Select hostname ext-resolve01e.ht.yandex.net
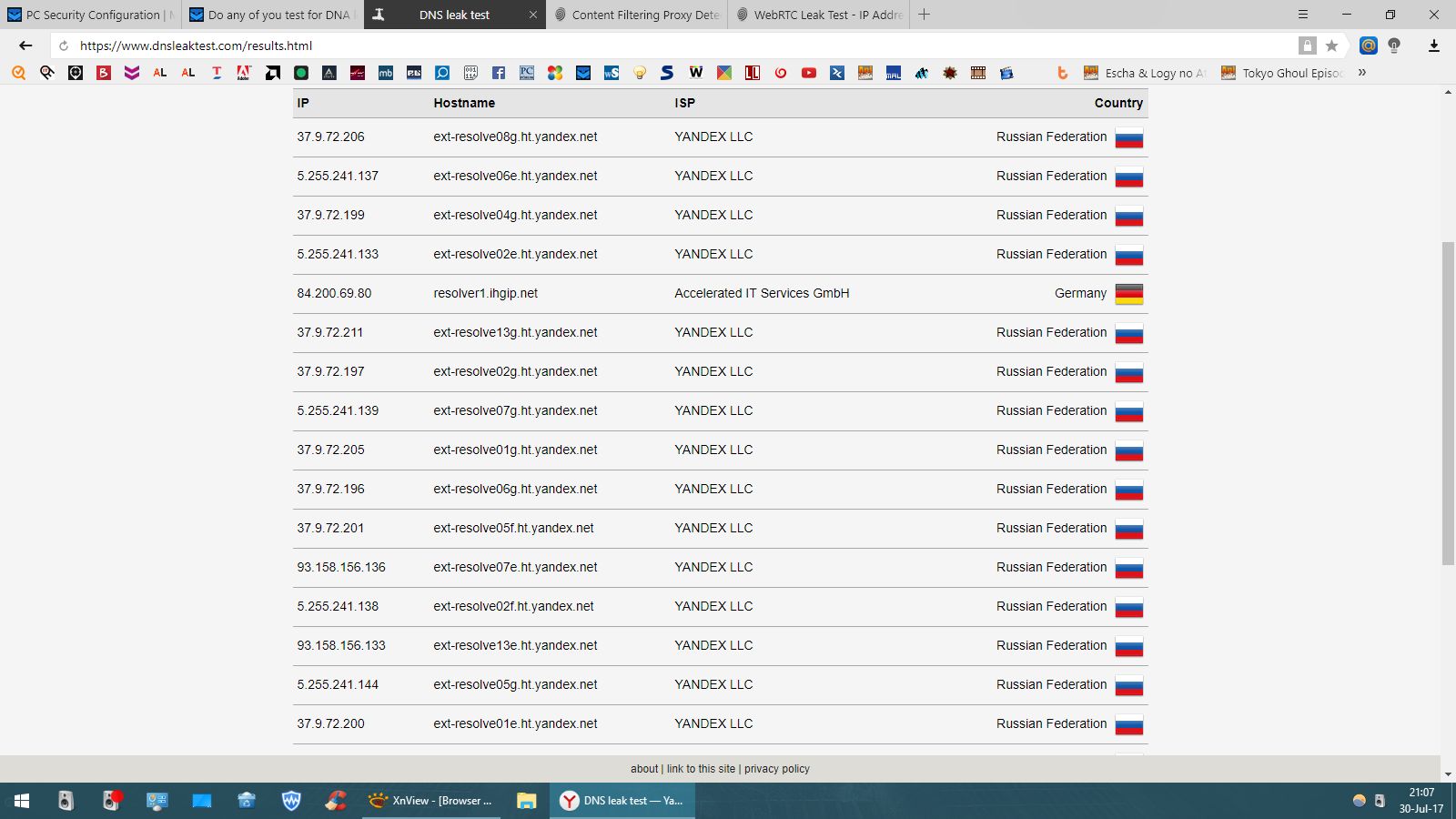The height and width of the screenshot is (819, 1456). pos(515,723)
